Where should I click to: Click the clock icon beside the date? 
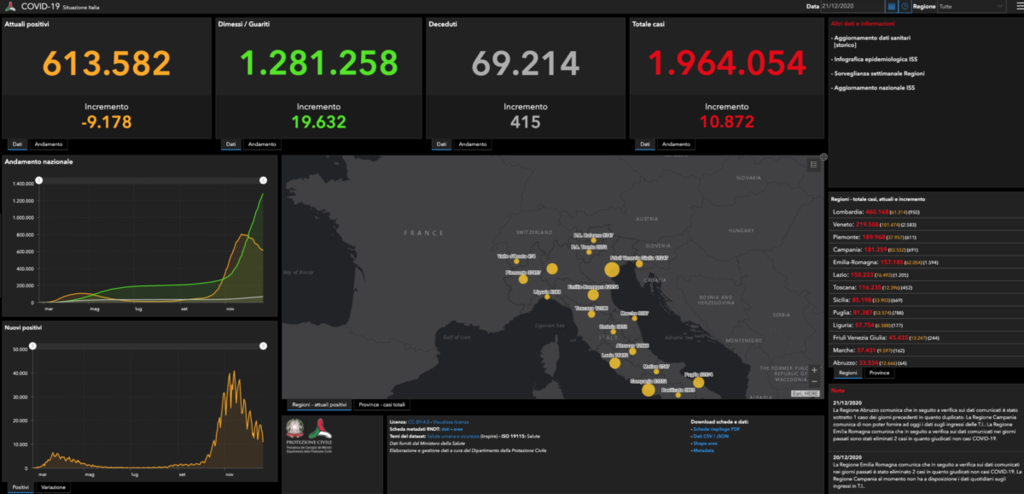[x=904, y=6]
